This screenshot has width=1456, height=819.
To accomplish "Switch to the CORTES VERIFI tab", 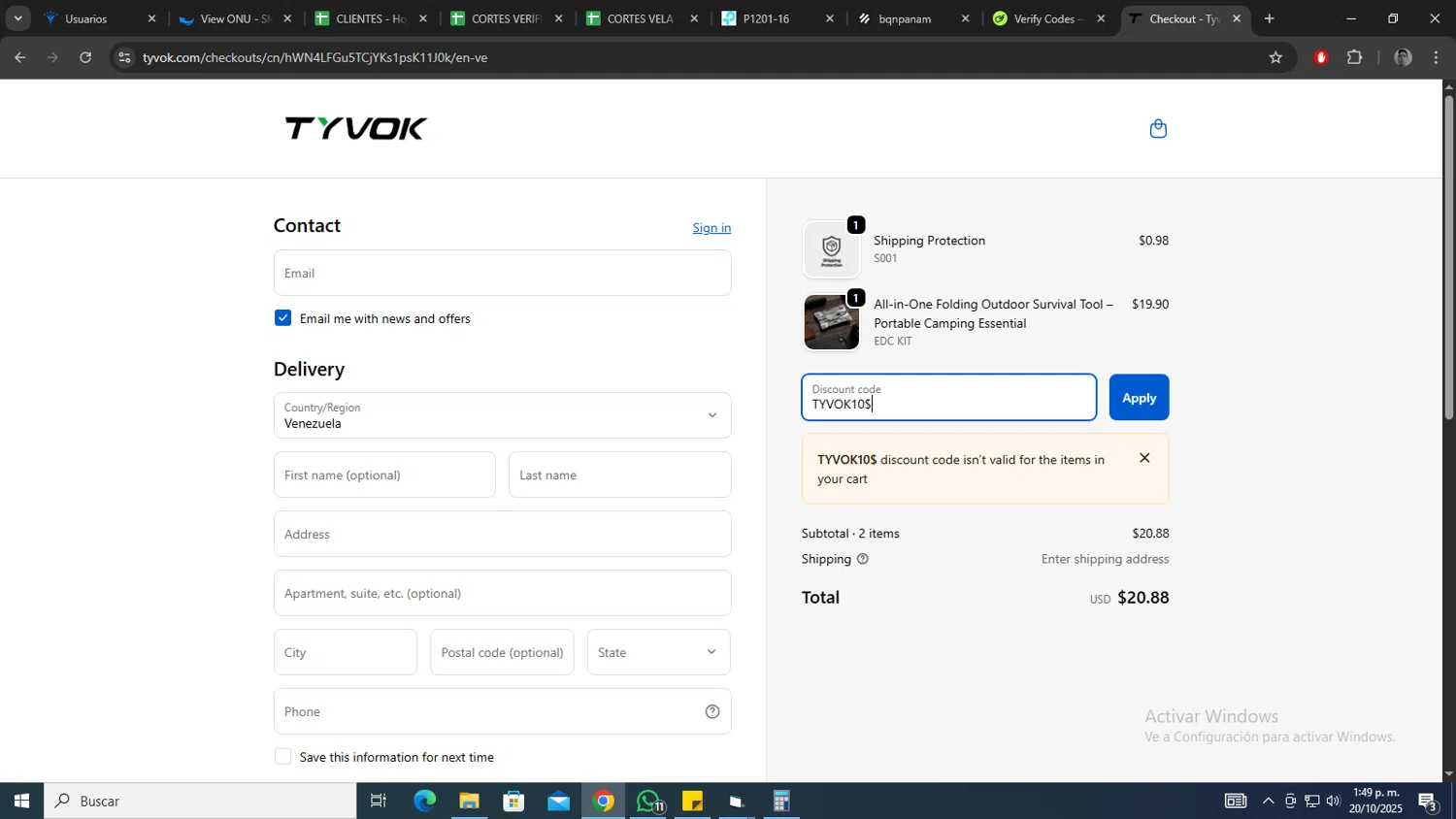I will (505, 18).
